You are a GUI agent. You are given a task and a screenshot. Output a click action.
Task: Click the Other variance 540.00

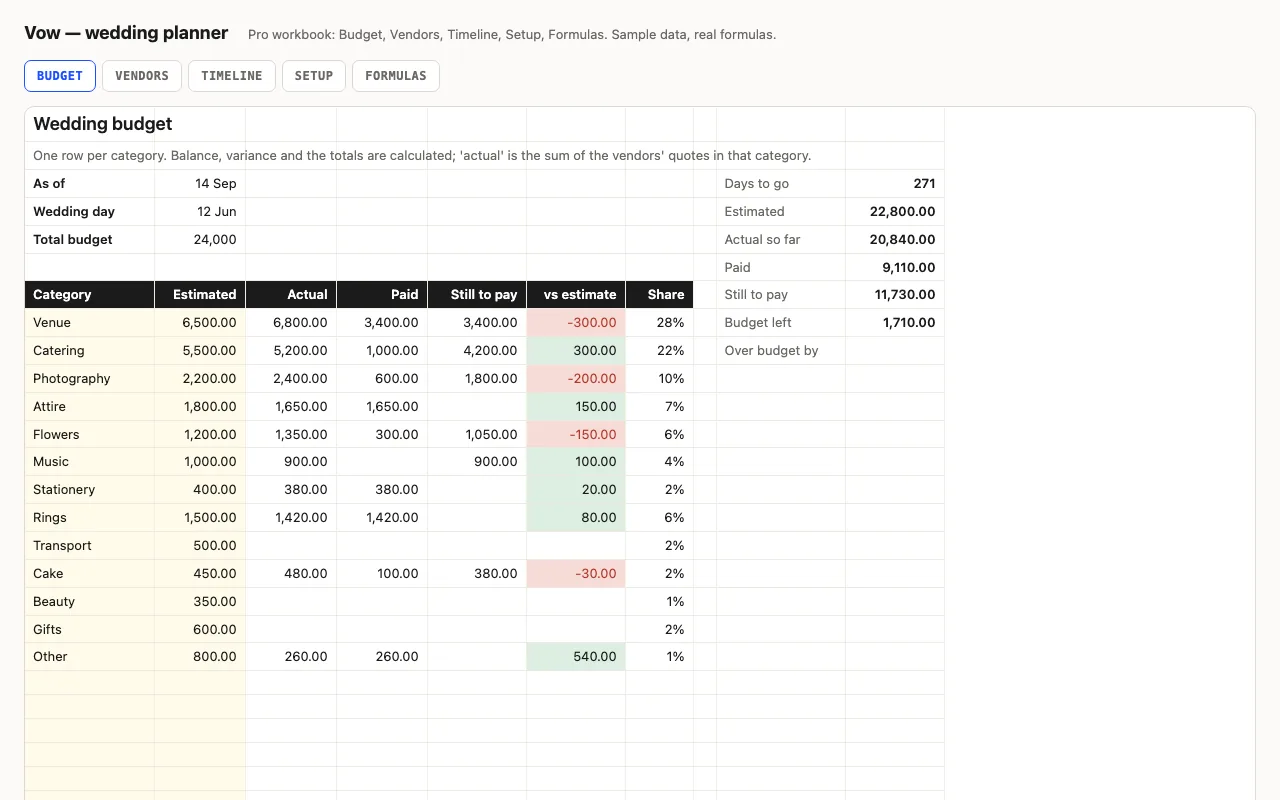(576, 657)
